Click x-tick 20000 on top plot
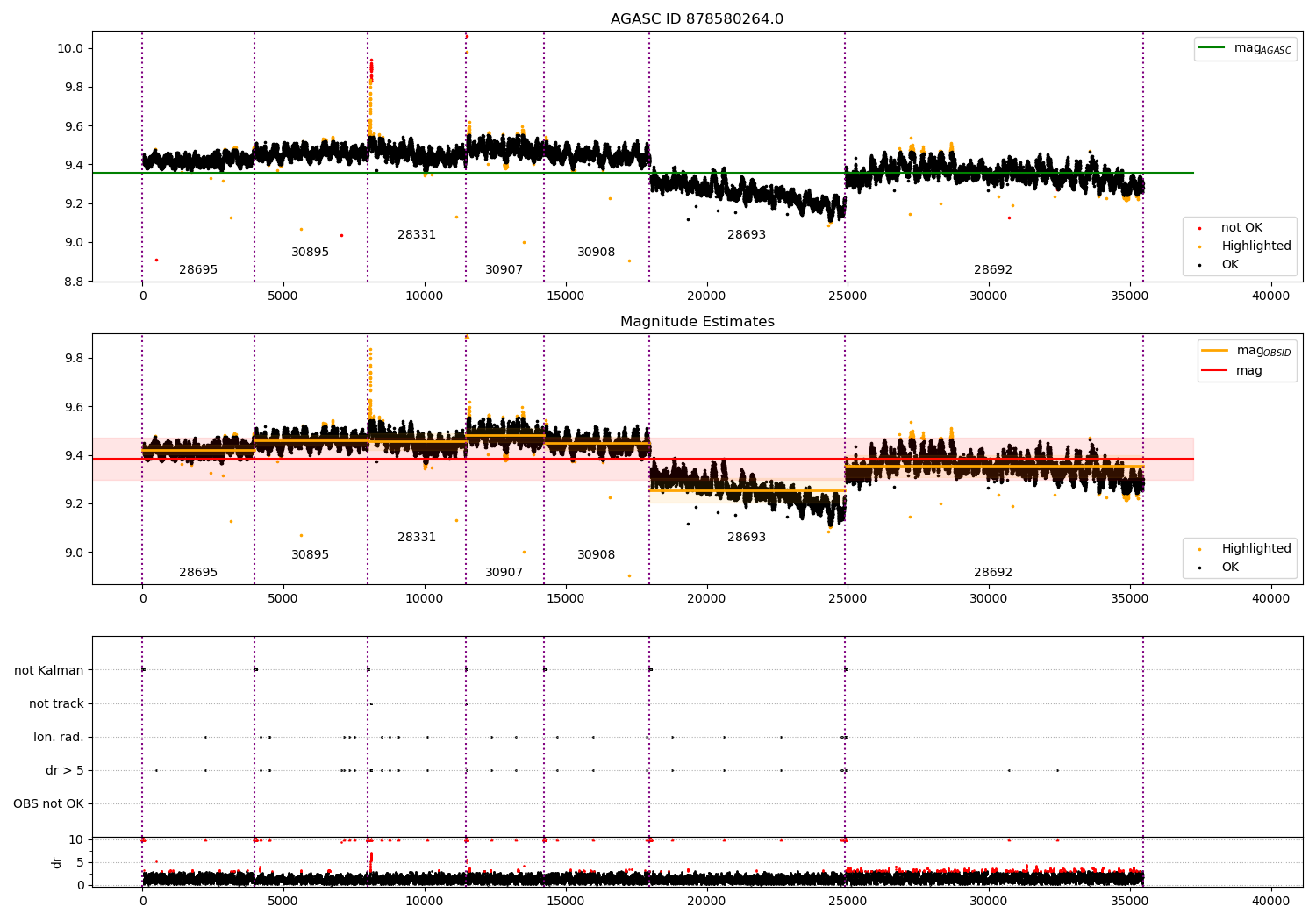 click(x=706, y=296)
